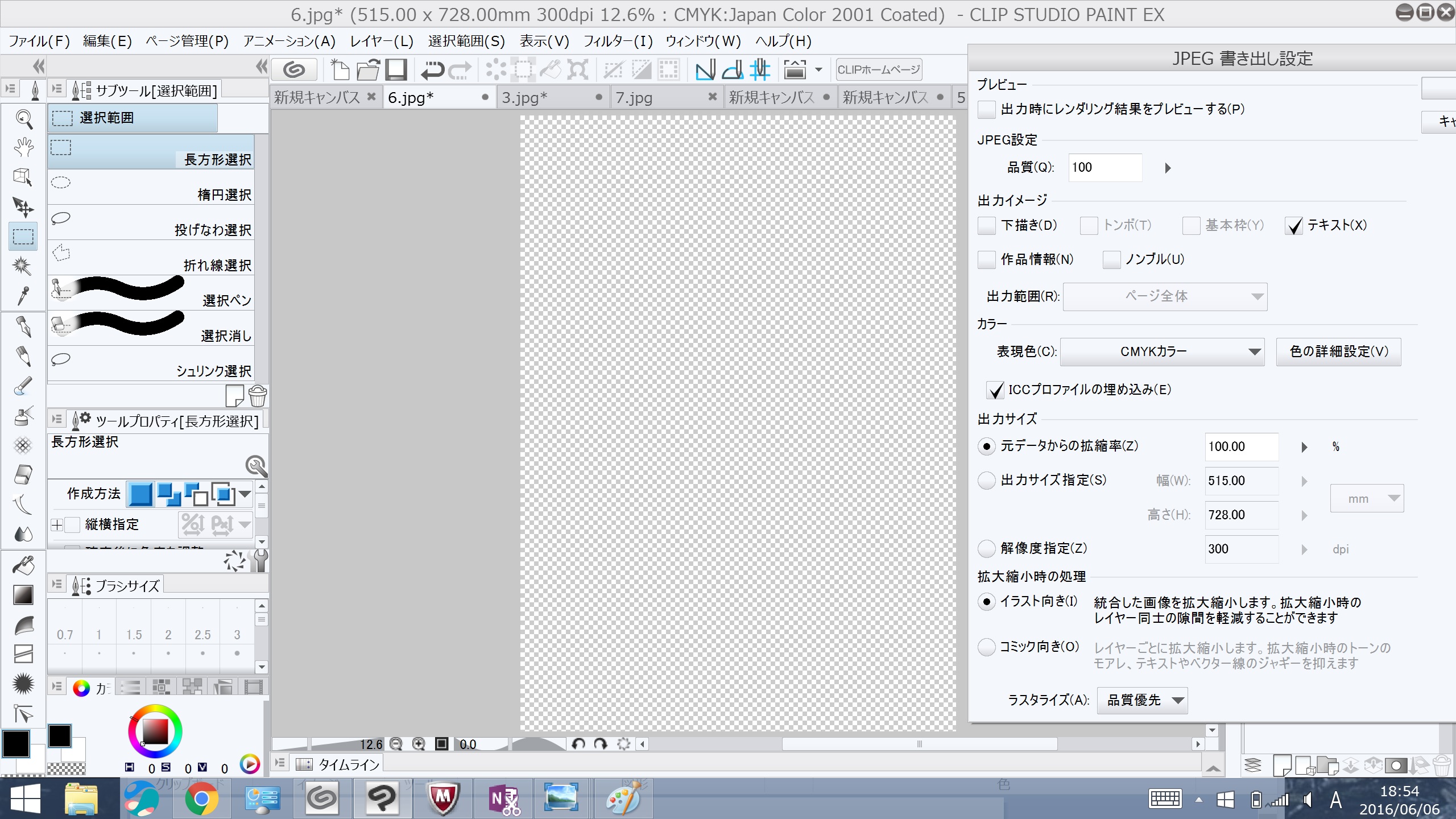Open the Rasterize quality dropdown

[x=1142, y=700]
